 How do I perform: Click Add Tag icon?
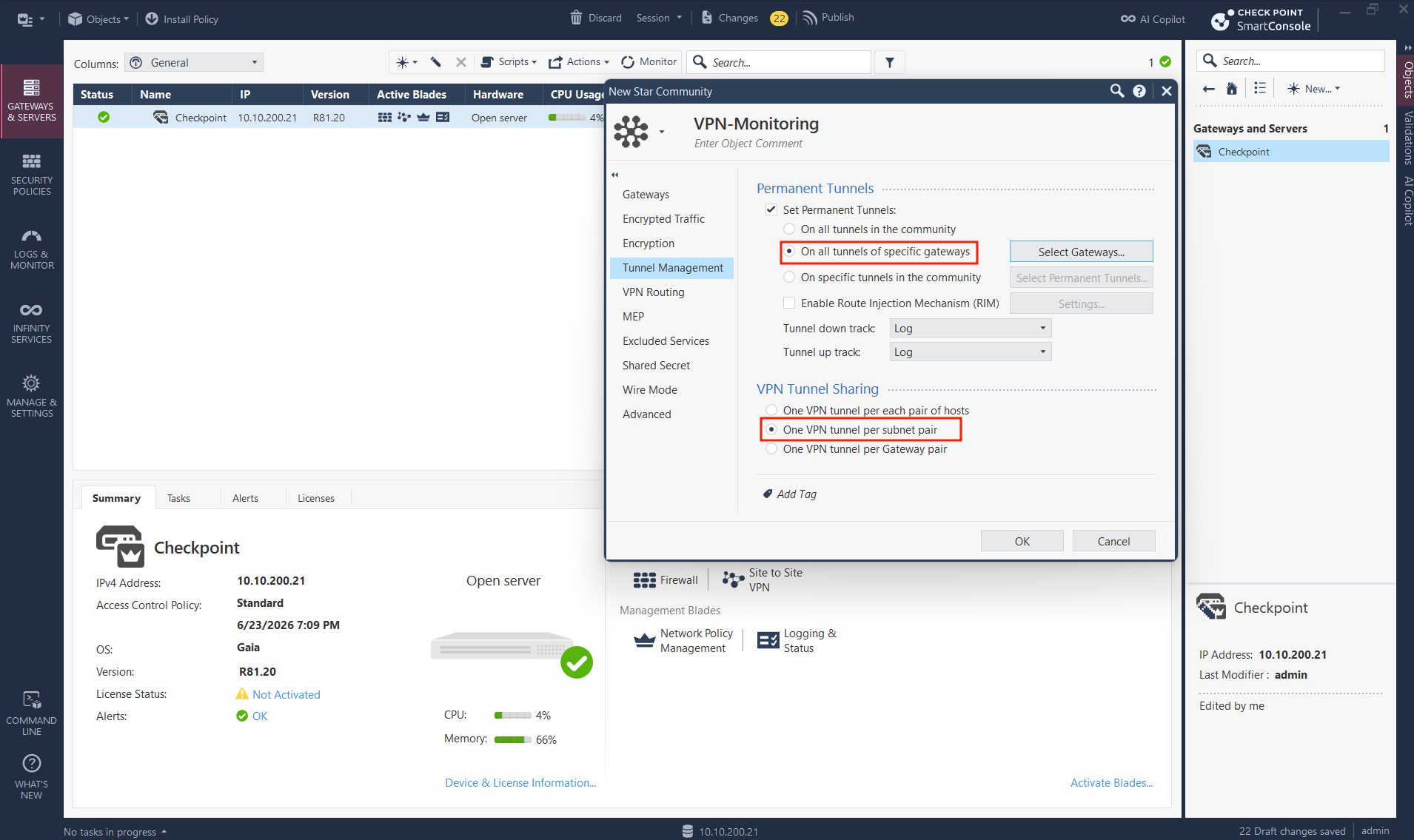(x=768, y=494)
